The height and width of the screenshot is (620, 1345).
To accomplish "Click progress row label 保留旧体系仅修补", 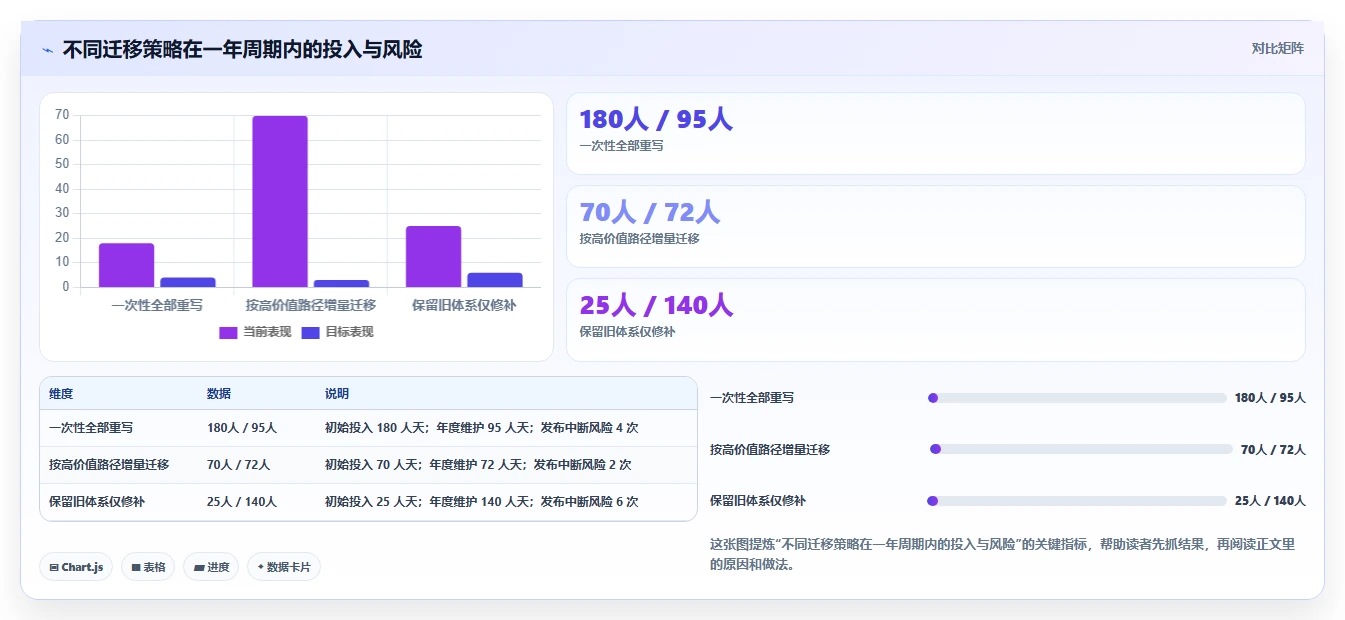I will tap(758, 501).
